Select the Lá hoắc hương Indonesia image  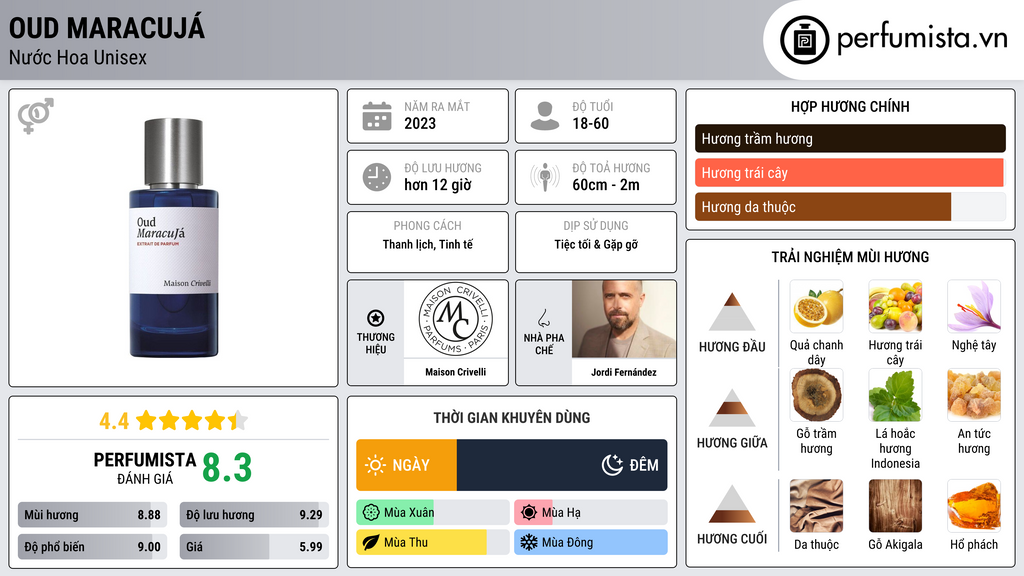coord(895,395)
